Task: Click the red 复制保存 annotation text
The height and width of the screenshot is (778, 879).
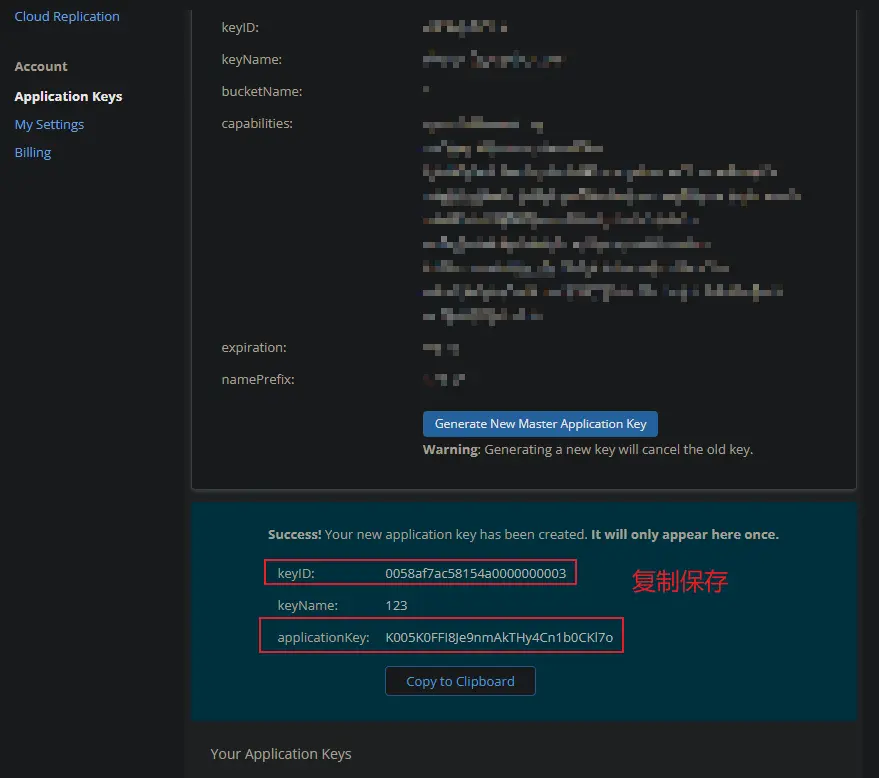Action: tap(679, 581)
